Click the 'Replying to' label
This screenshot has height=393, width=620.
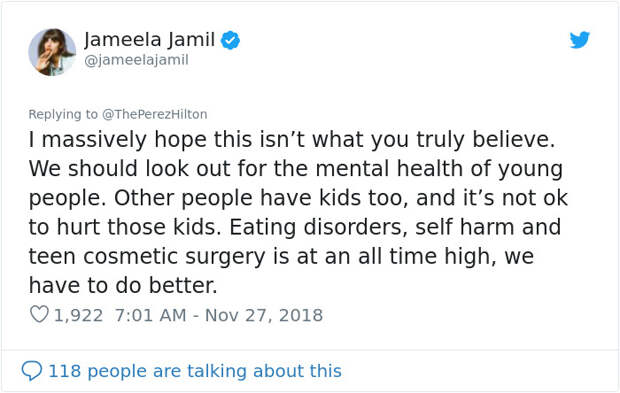63,114
